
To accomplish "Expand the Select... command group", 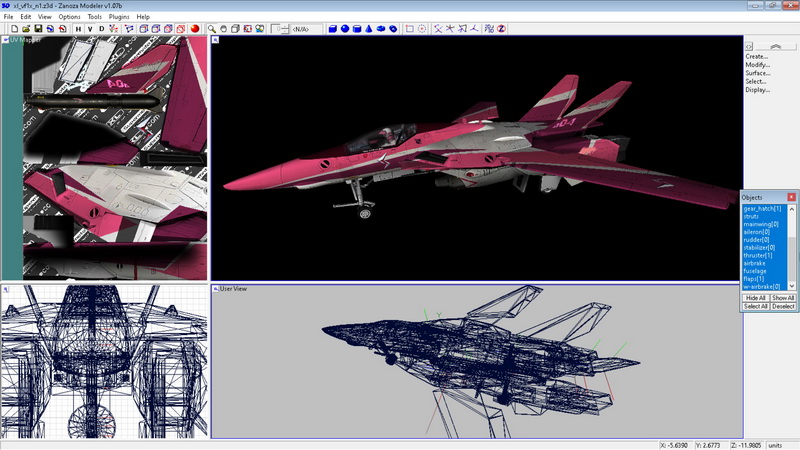I will coord(756,81).
